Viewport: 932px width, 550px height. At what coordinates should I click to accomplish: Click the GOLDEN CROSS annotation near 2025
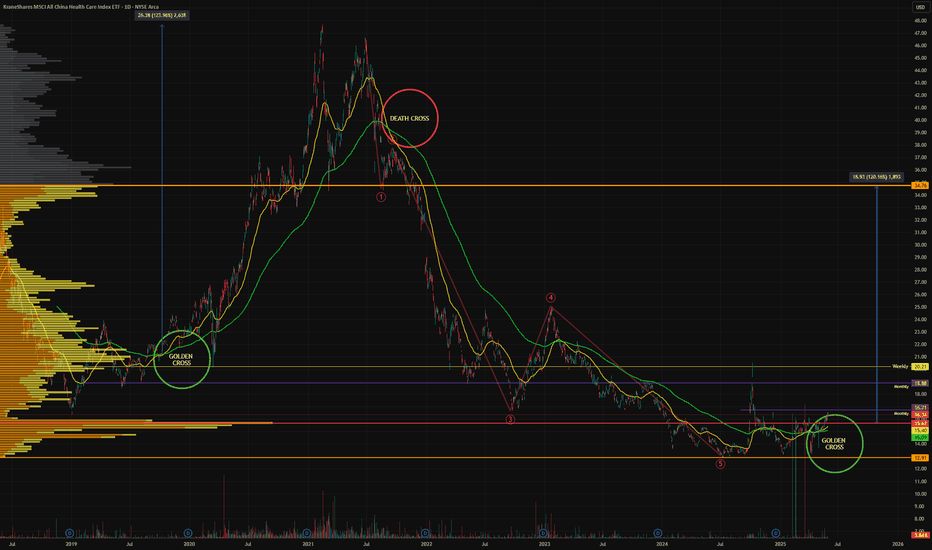click(834, 444)
